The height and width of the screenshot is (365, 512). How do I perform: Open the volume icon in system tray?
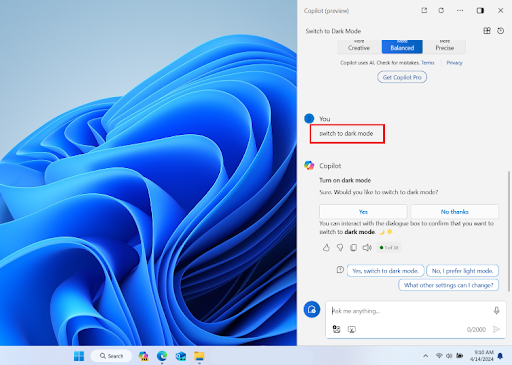point(449,356)
